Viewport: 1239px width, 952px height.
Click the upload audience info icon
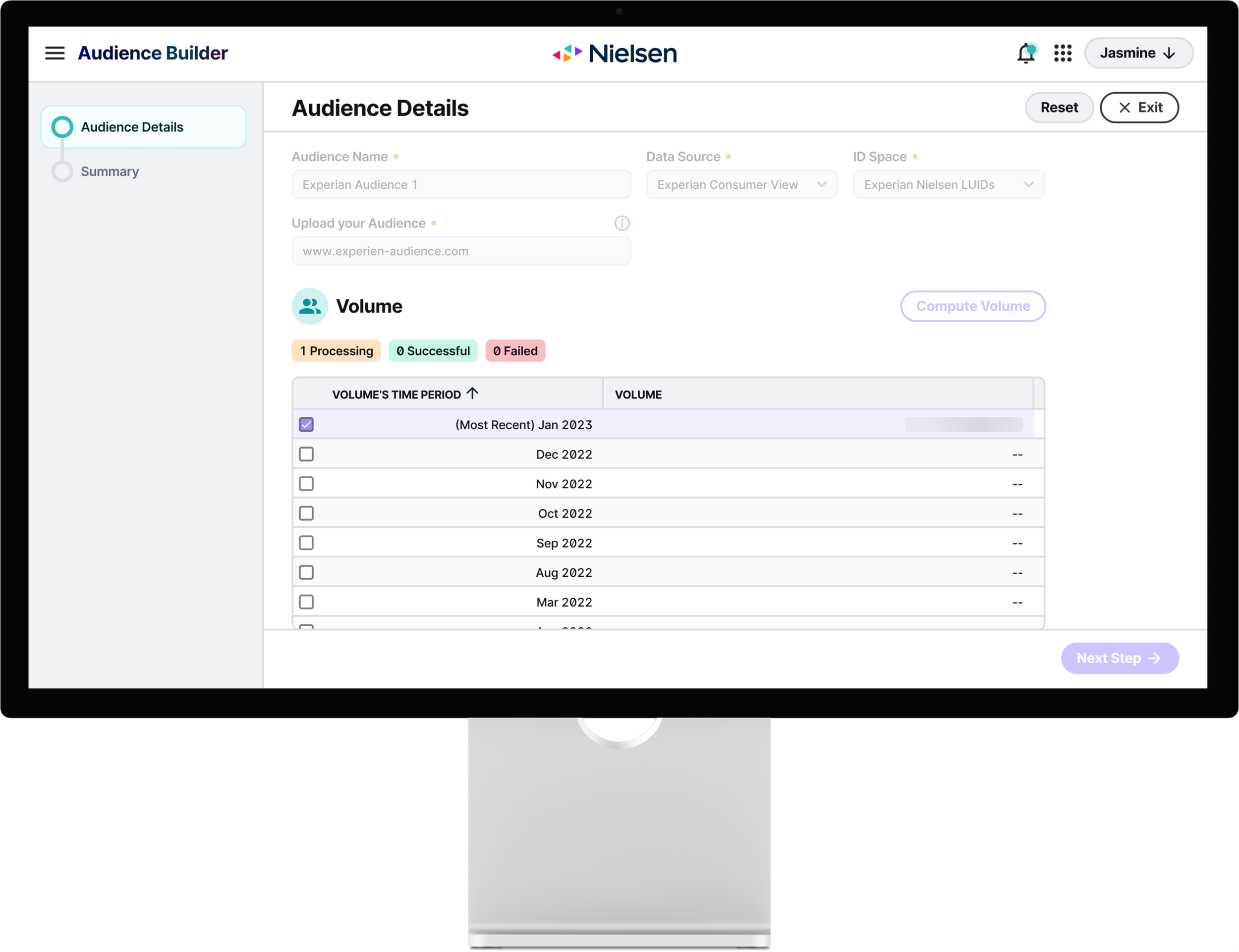[x=621, y=224]
